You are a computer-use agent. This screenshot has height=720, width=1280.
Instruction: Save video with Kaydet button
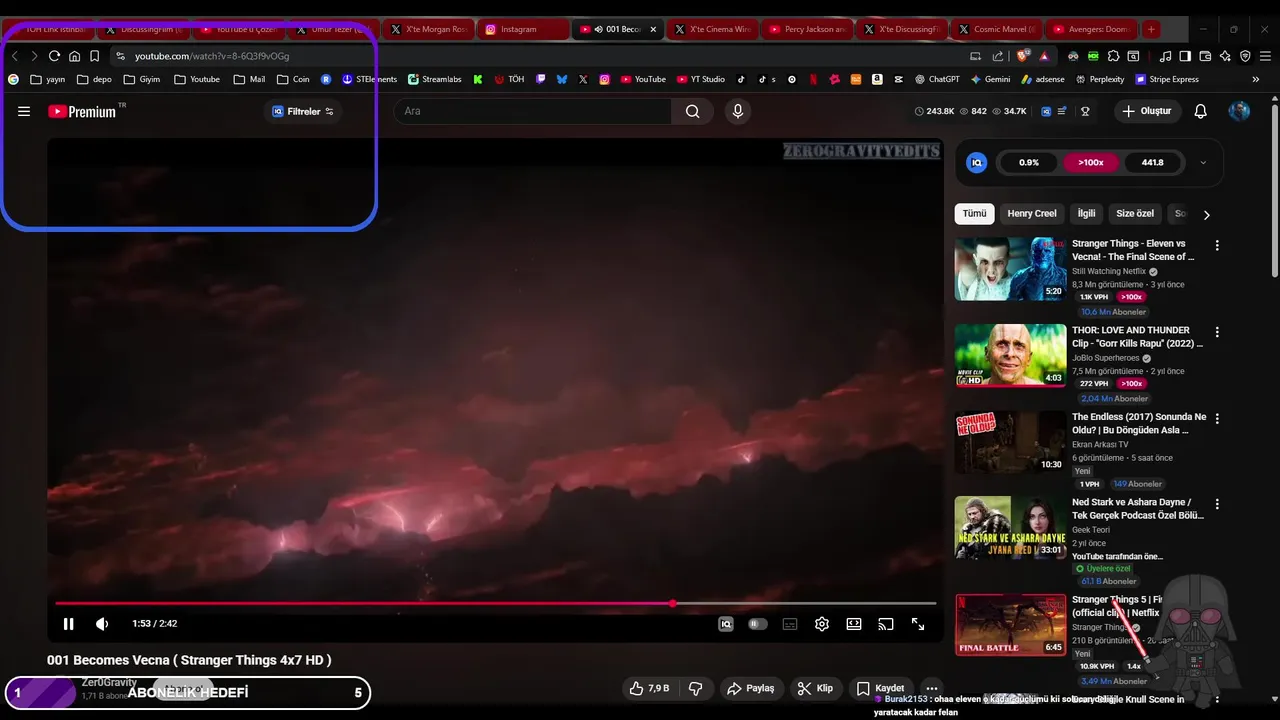coord(880,688)
